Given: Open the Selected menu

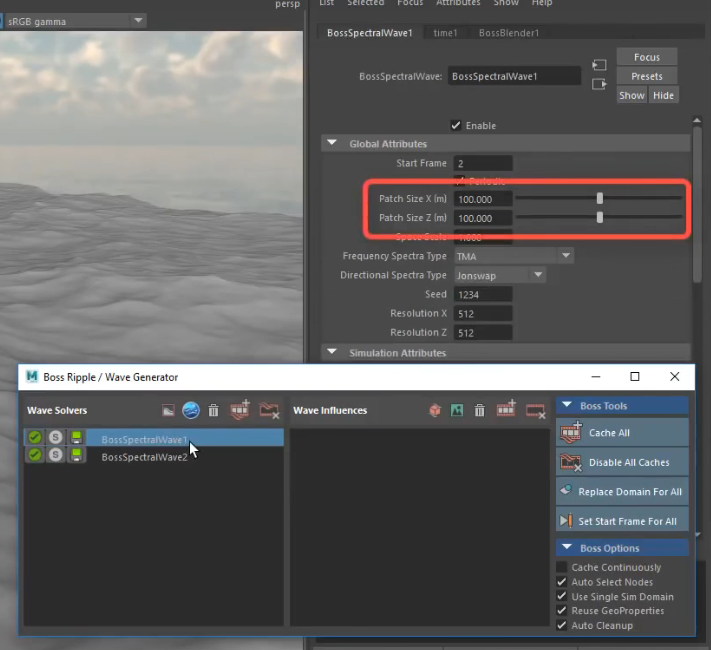Looking at the screenshot, I should pos(365,3).
